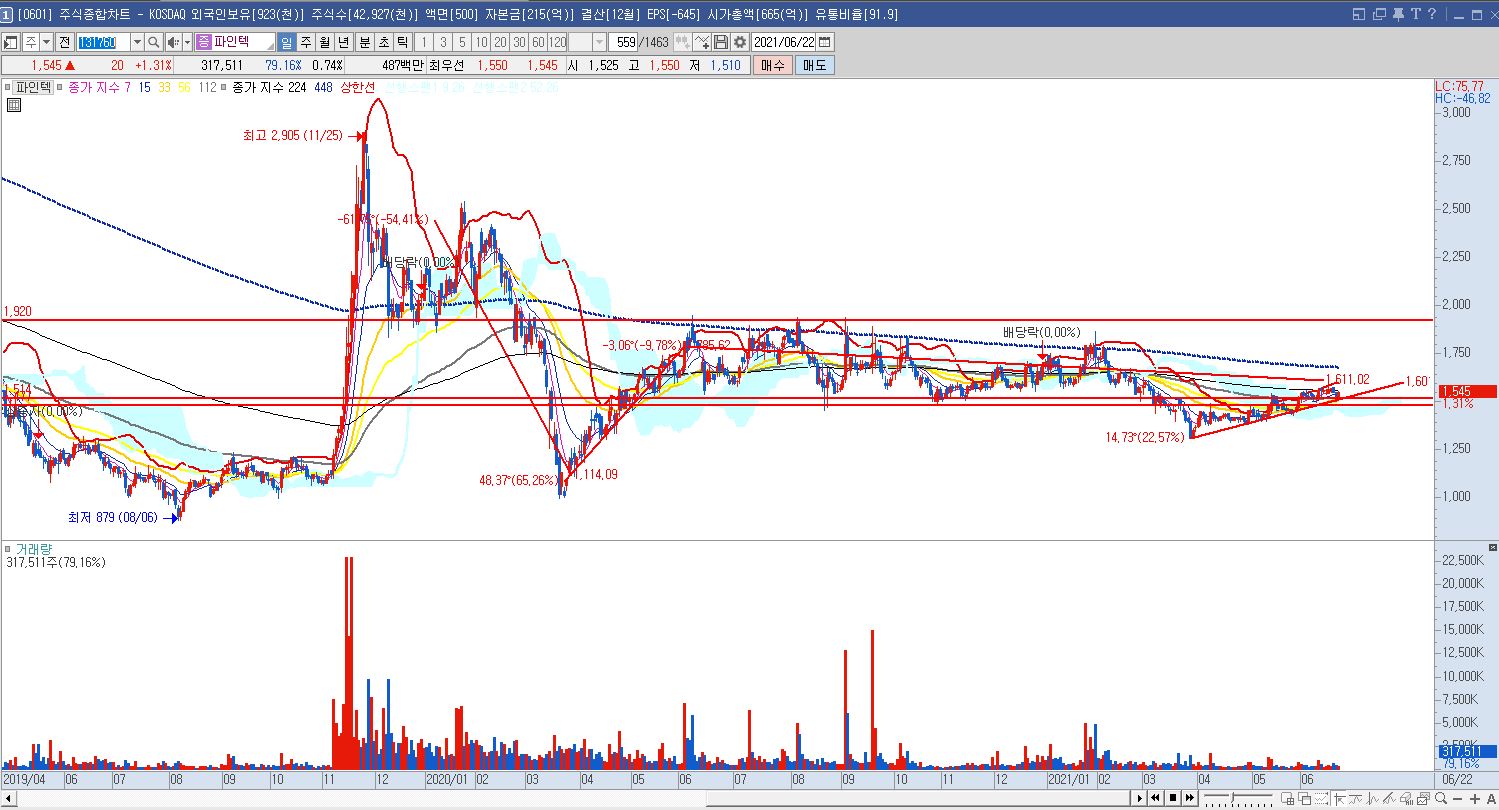
Task: Select monthly 월 period
Action: pos(325,42)
